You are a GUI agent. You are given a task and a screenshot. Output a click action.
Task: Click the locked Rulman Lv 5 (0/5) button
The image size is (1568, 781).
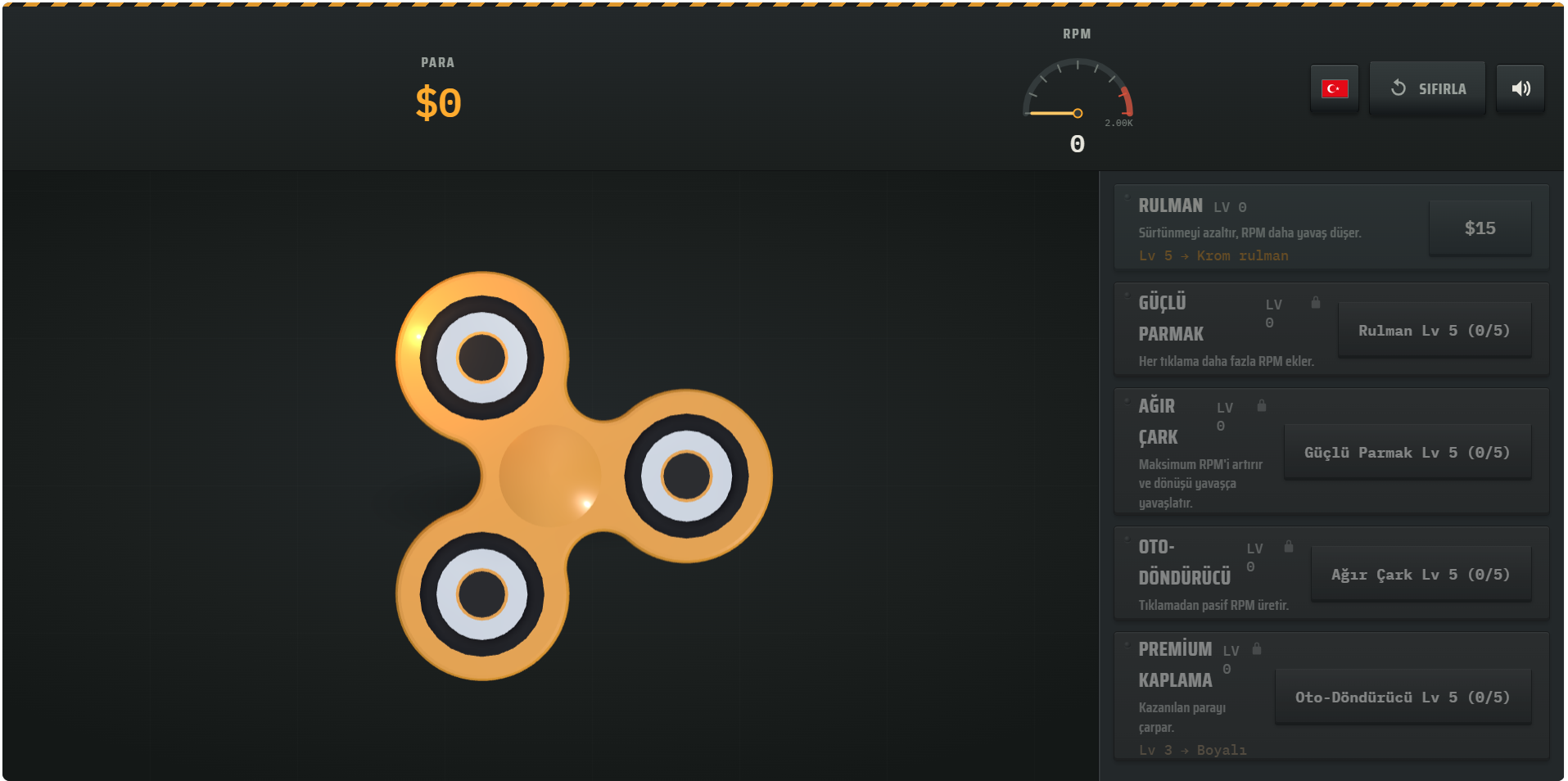pos(1434,331)
